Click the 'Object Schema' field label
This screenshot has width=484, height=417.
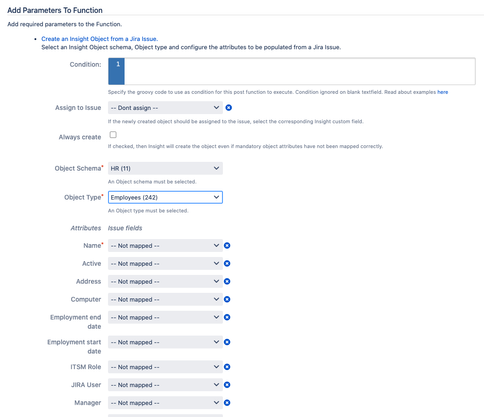click(x=79, y=168)
